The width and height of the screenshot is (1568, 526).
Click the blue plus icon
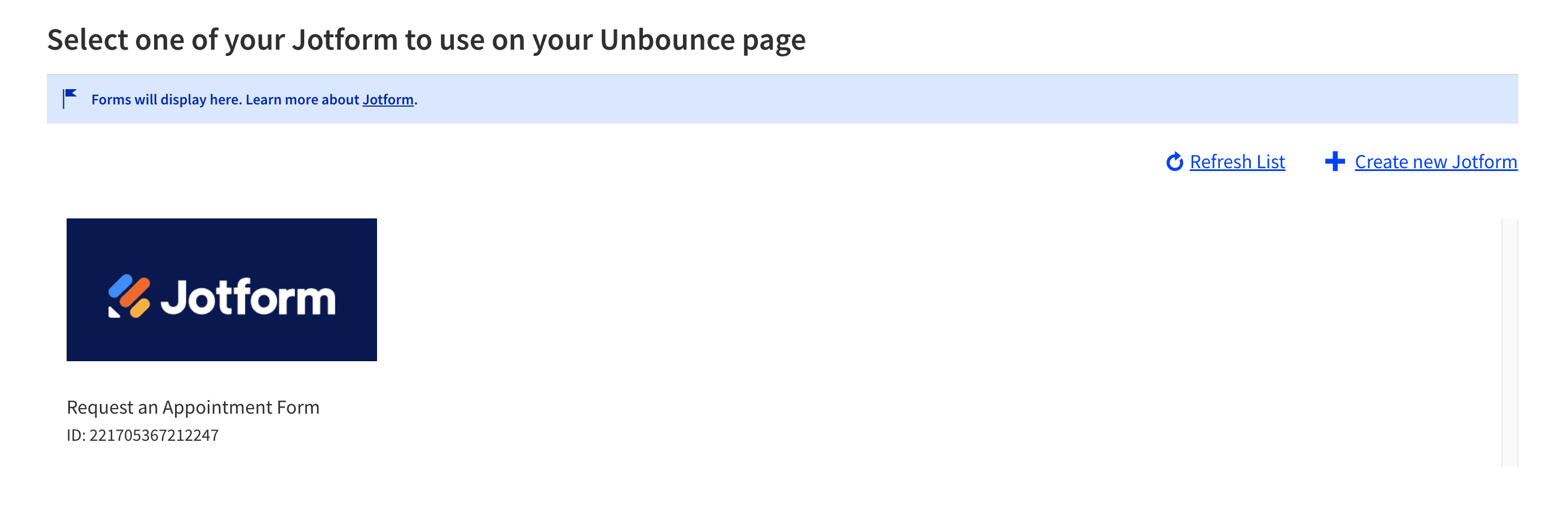(1335, 161)
